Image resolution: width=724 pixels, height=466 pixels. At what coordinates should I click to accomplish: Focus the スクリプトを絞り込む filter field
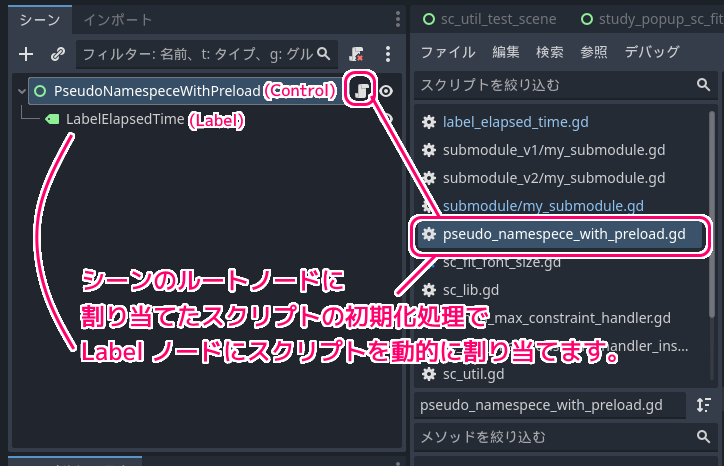coord(566,85)
